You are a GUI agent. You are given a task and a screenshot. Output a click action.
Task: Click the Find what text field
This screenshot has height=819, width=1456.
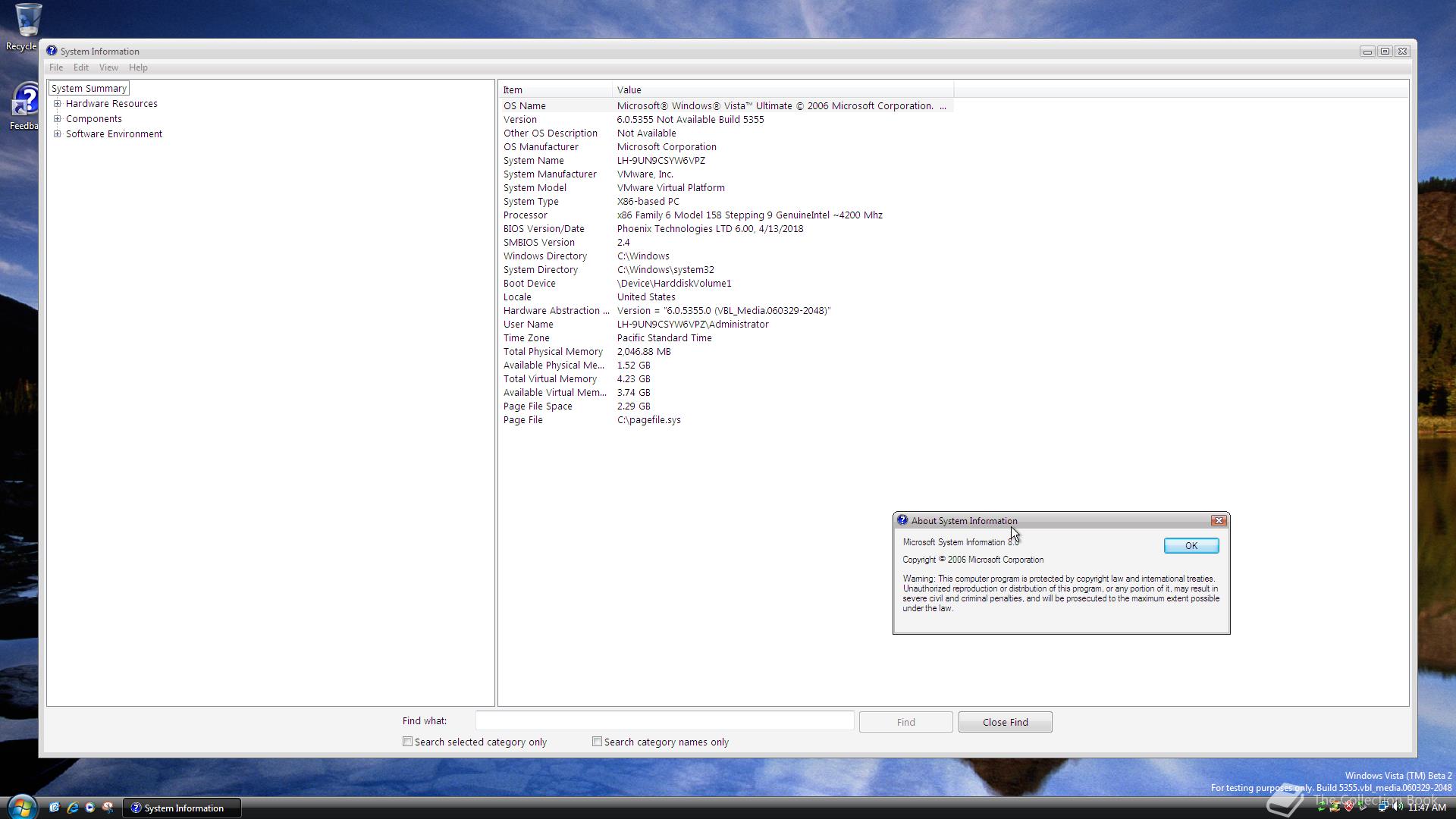664,721
